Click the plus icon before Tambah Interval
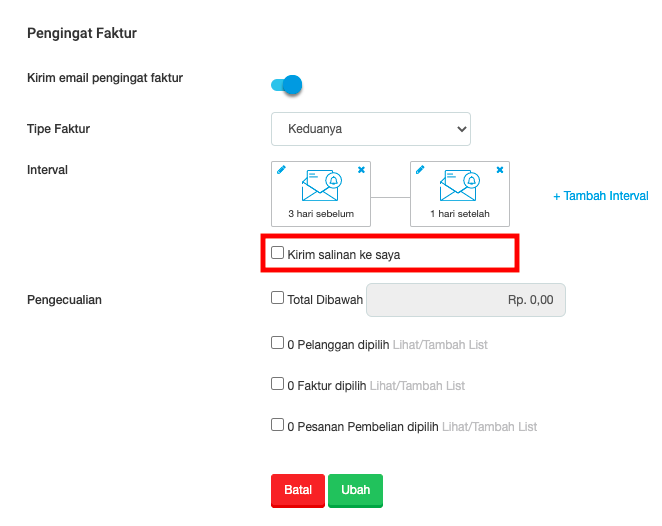This screenshot has height=526, width=662. point(556,197)
